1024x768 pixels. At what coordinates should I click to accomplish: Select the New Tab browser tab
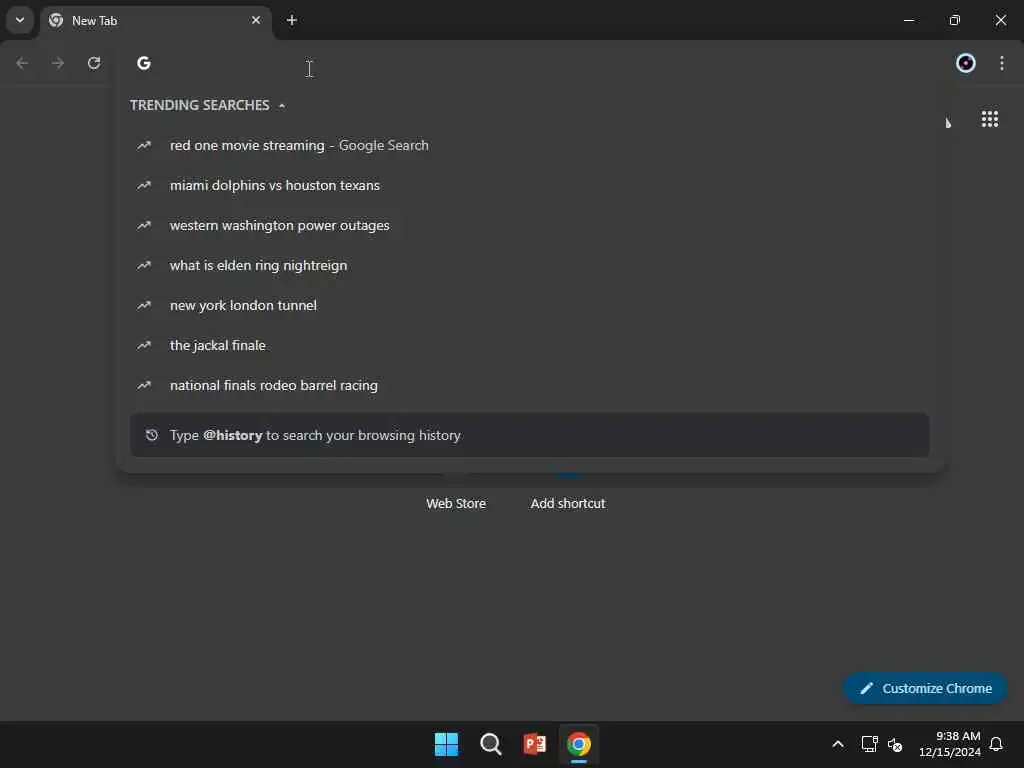click(x=155, y=21)
